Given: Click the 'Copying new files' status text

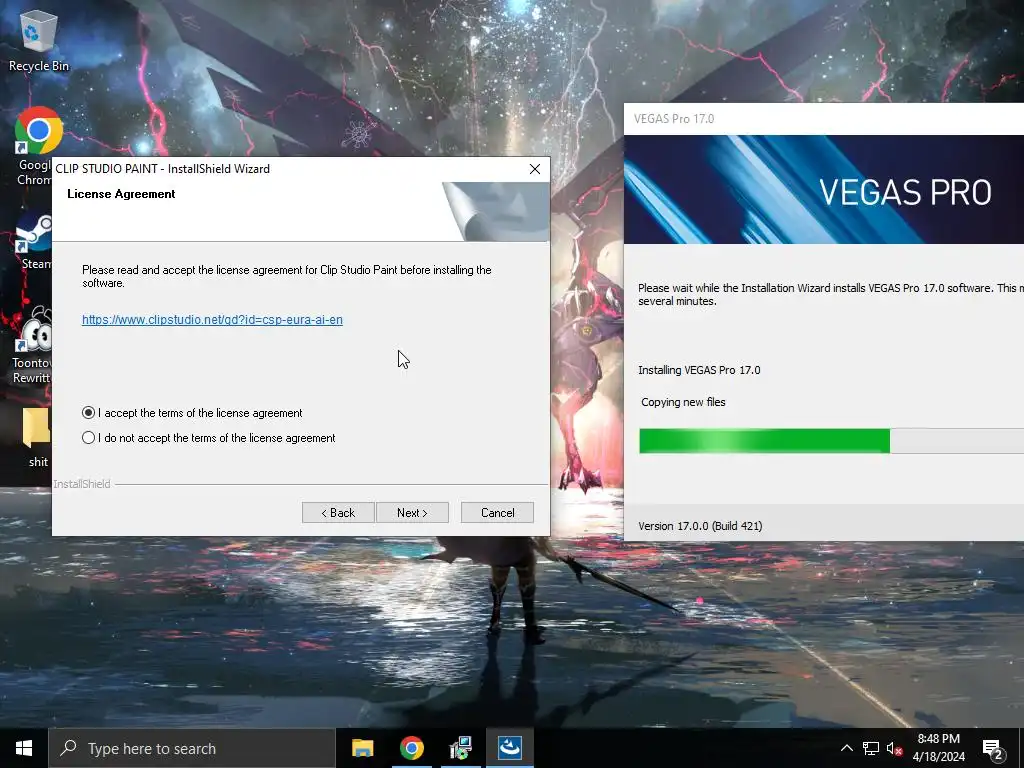Looking at the screenshot, I should (x=683, y=402).
